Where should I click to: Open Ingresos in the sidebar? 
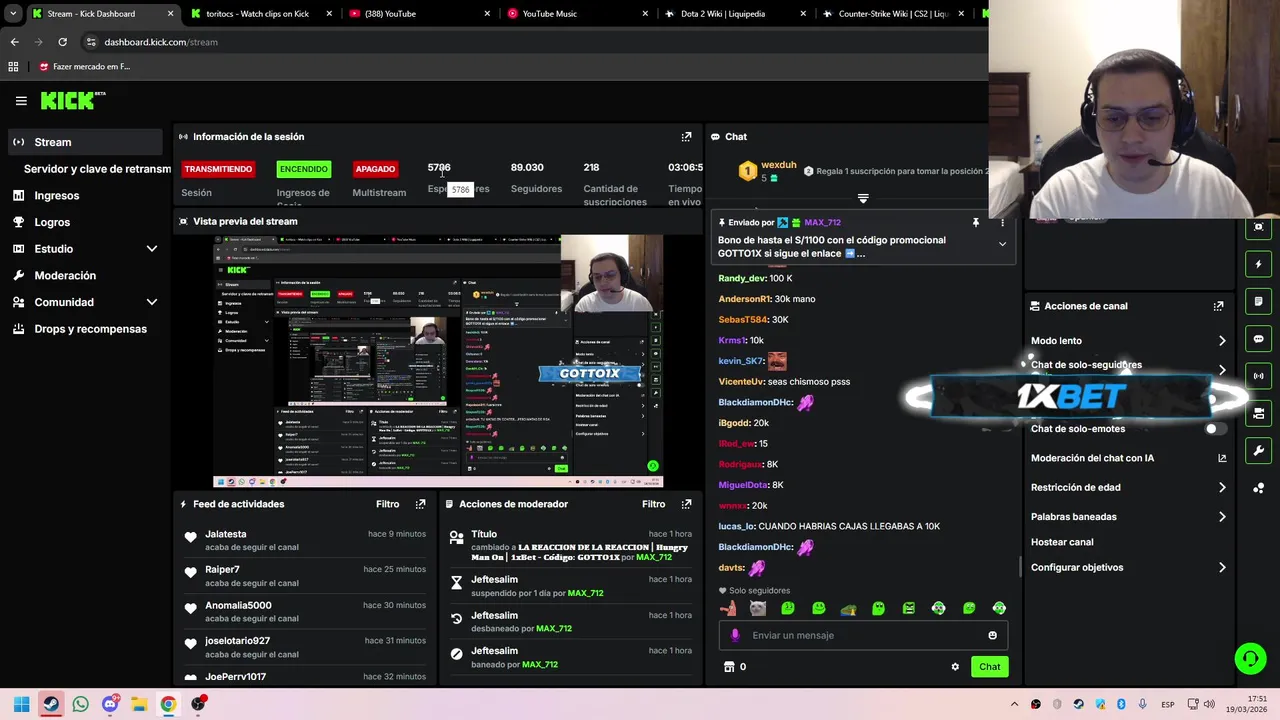pos(56,196)
